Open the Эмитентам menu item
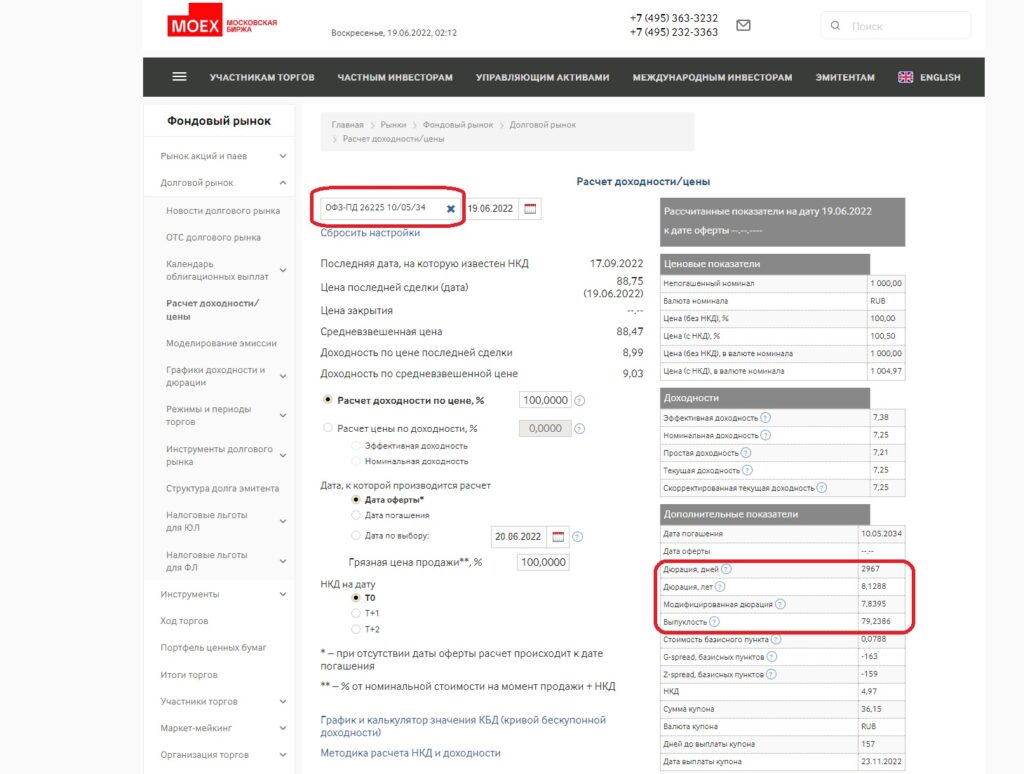 tap(844, 77)
